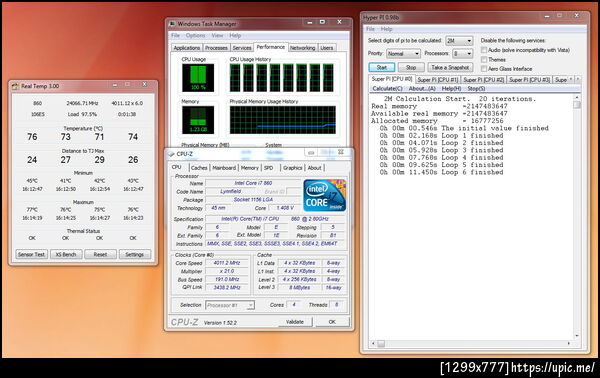Viewport: 600px width, 378px height.
Task: Open the CPU-Z Processor selection dropdown
Action: click(230, 305)
